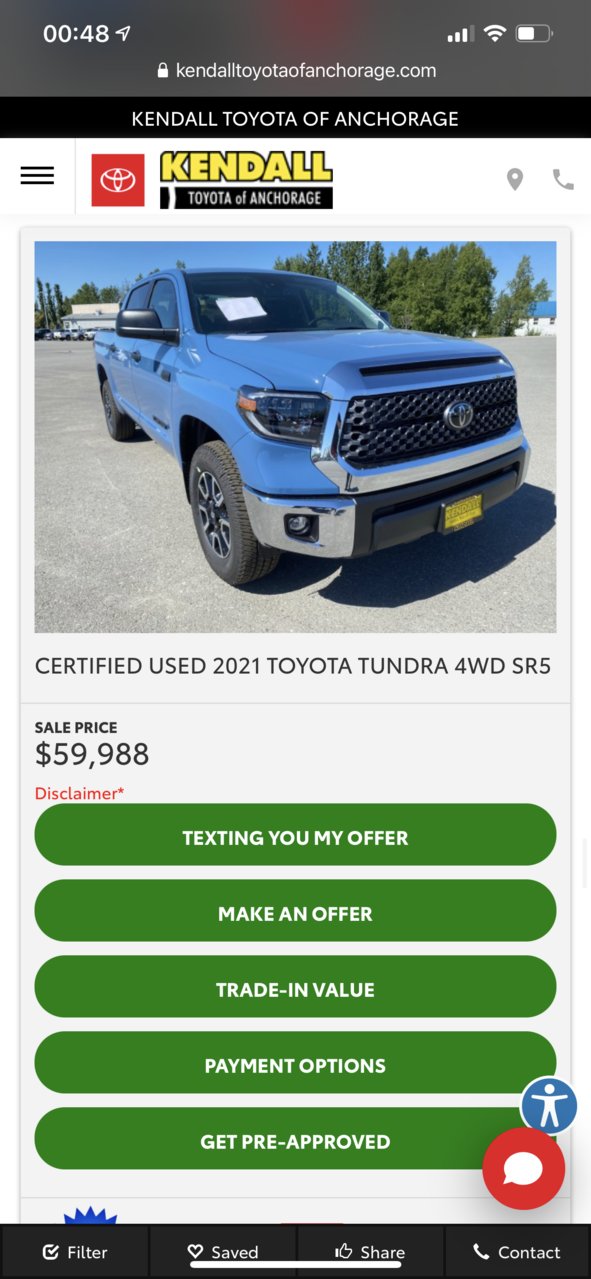Open the red live chat bubble
The image size is (591, 1279).
pyautogui.click(x=523, y=1169)
